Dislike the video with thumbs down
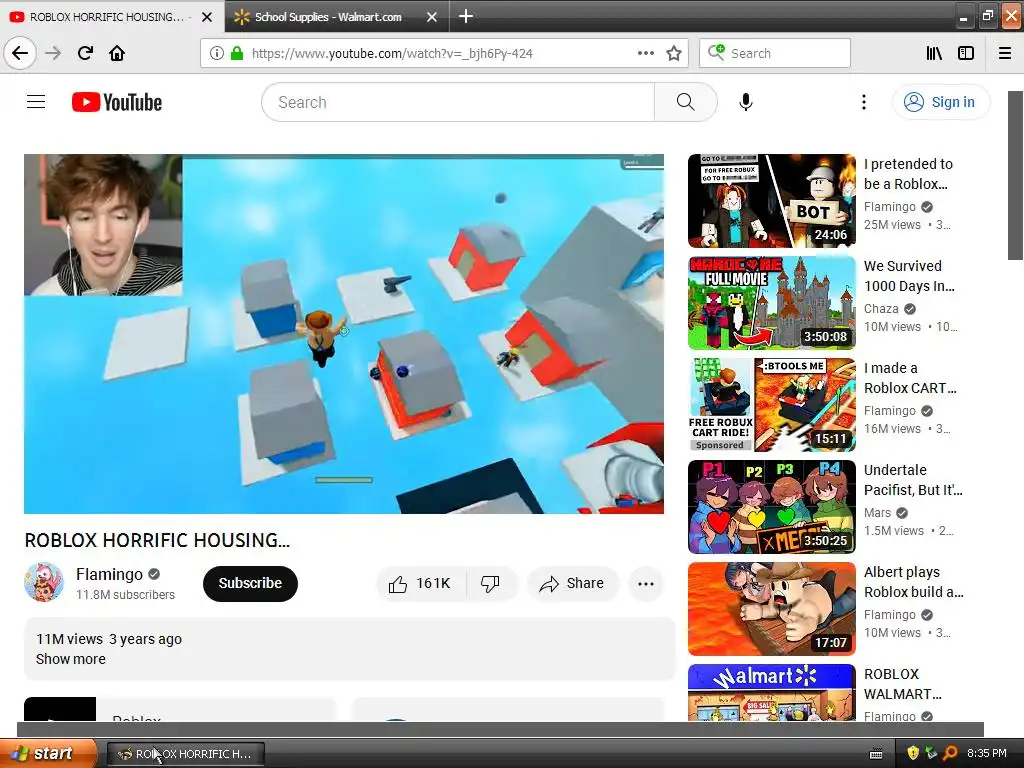The width and height of the screenshot is (1024, 768). click(490, 583)
